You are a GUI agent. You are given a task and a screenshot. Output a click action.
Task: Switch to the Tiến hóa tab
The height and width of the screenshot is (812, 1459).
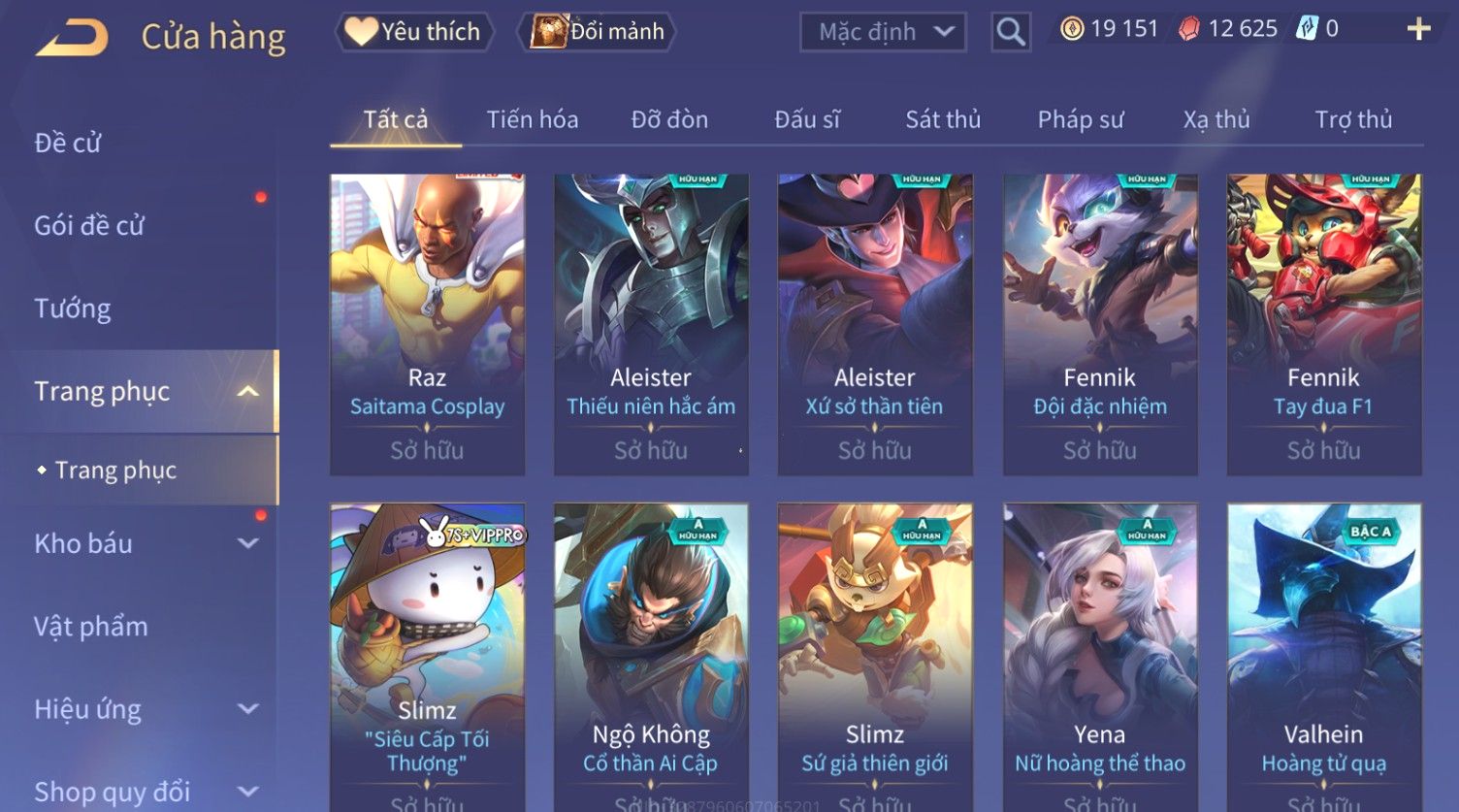[533, 119]
